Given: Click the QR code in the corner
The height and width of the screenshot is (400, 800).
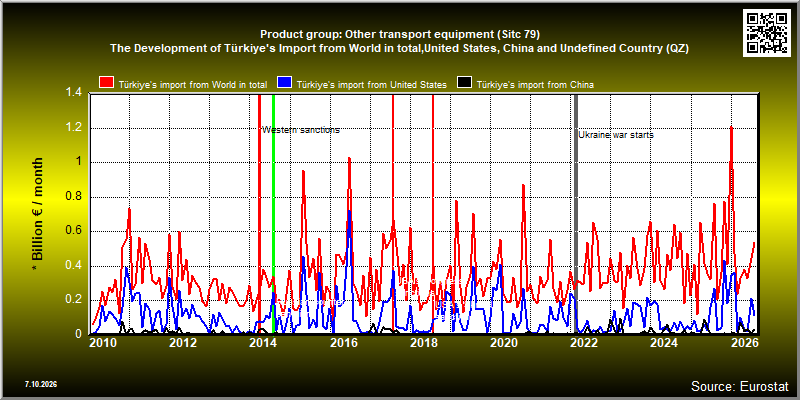Looking at the screenshot, I should pos(767,32).
